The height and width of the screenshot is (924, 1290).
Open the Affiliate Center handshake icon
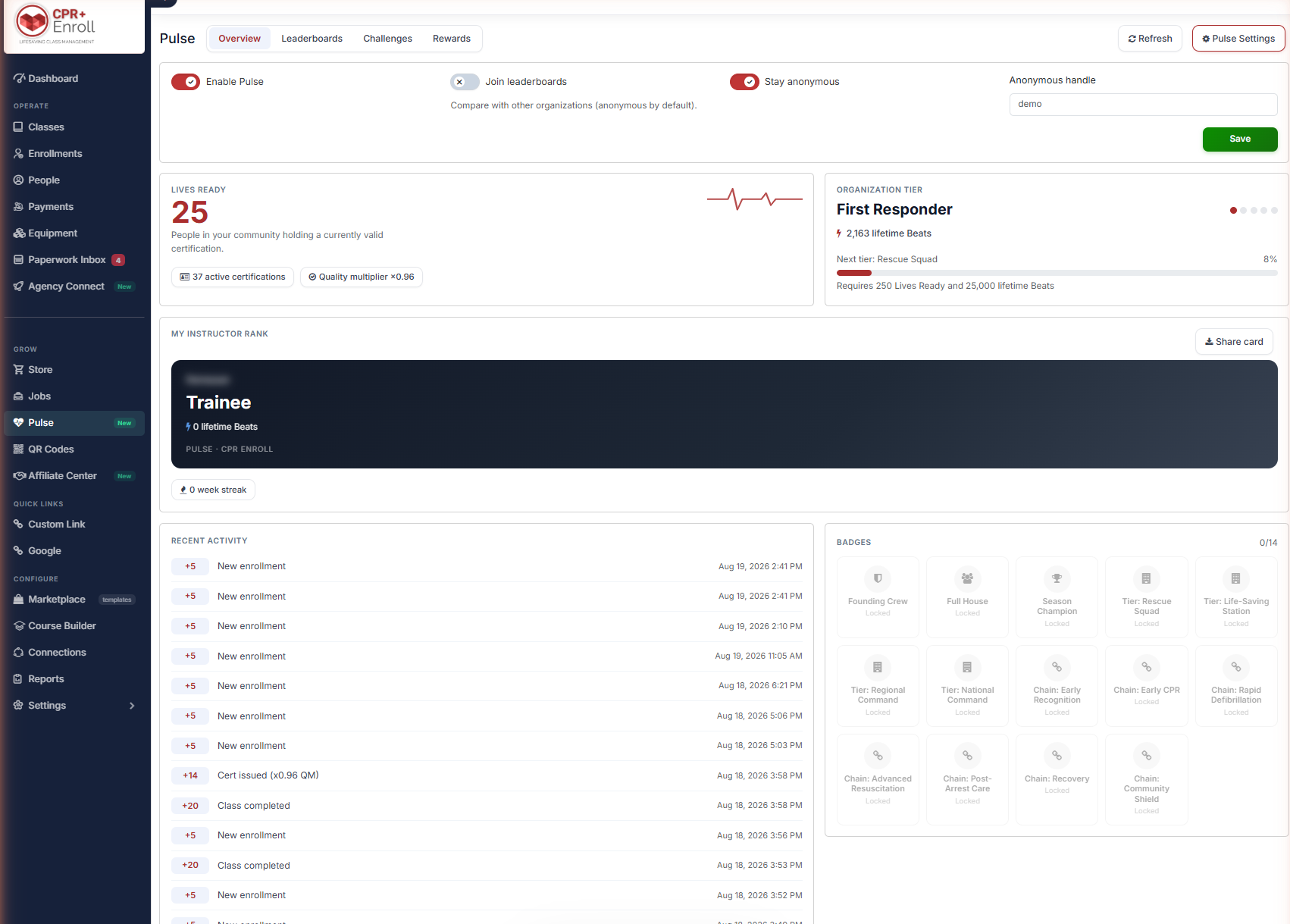coord(19,475)
